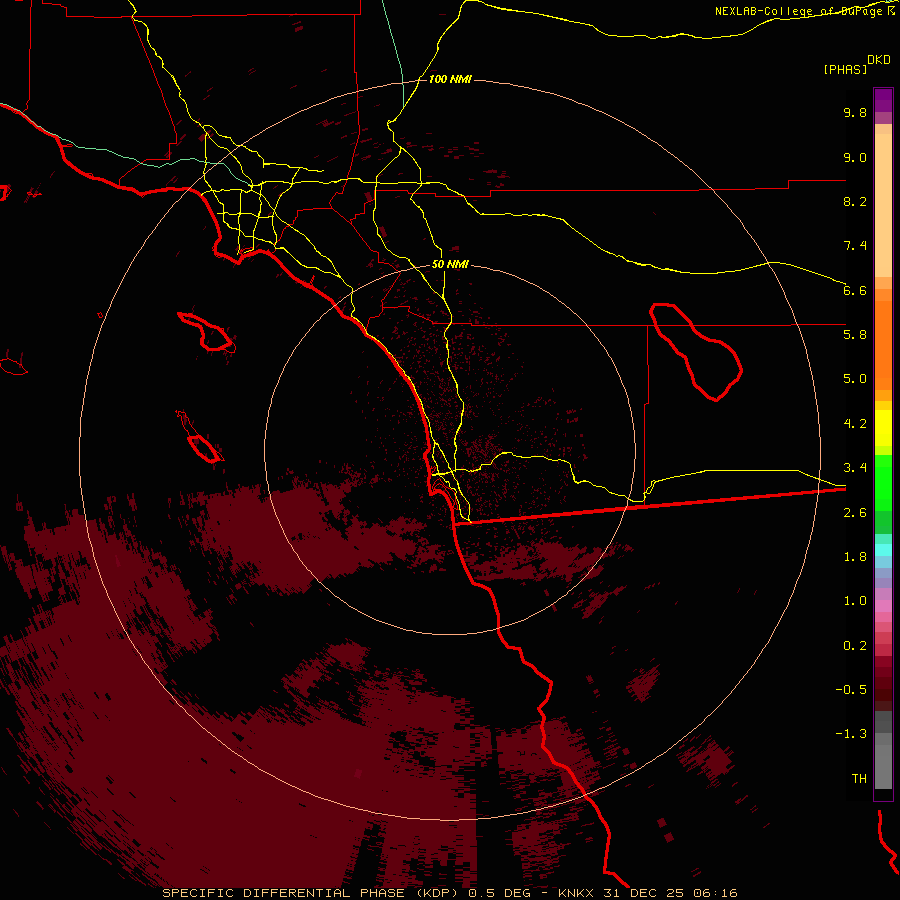Click the yellow segment of the color bar
Image resolution: width=900 pixels, height=900 pixels.
(x=883, y=428)
